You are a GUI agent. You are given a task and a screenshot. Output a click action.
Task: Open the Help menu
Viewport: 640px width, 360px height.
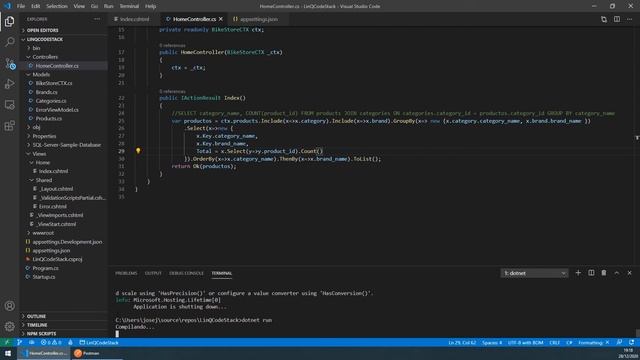tap(150, 6)
